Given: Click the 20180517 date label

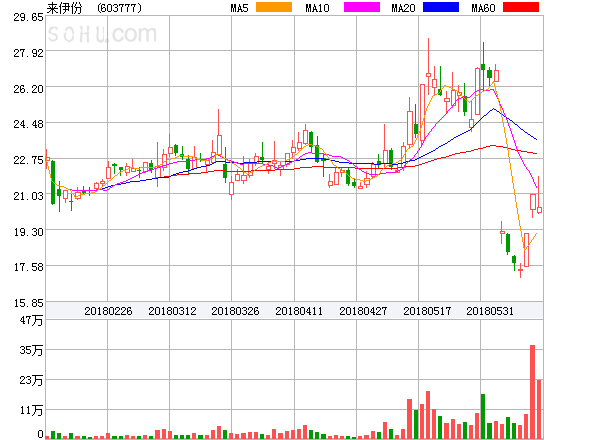Looking at the screenshot, I should tap(427, 311).
